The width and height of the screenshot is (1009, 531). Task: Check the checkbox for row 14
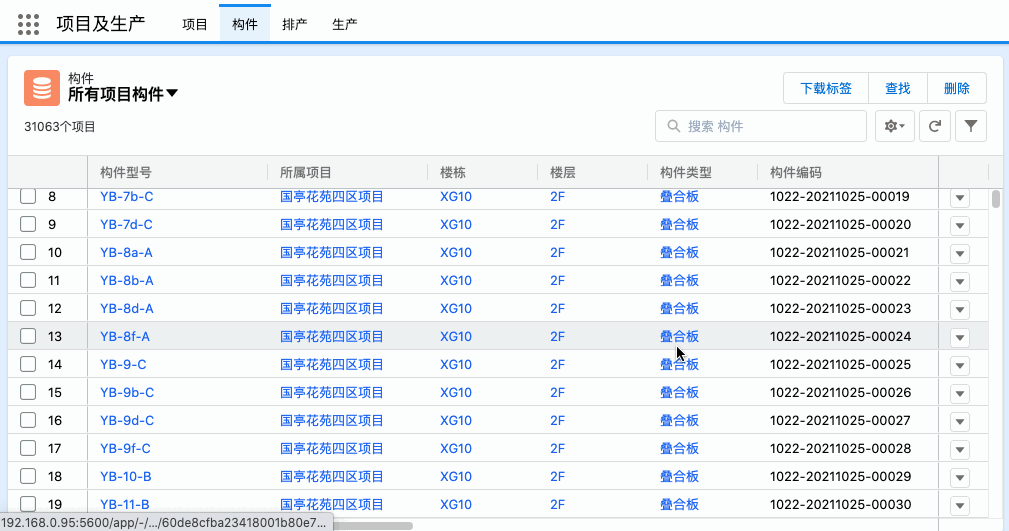pos(28,364)
